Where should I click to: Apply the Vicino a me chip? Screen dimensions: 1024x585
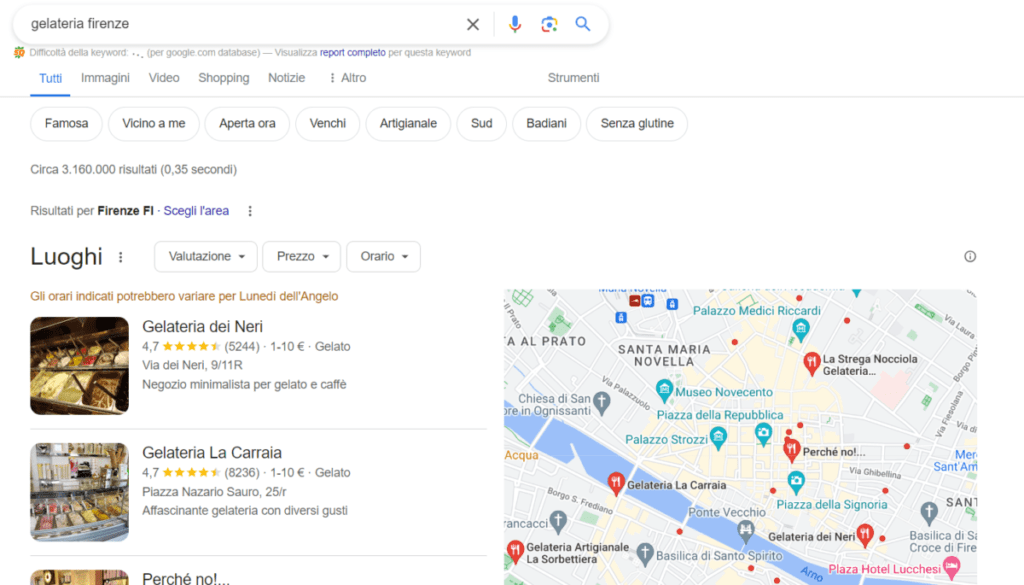(x=153, y=123)
